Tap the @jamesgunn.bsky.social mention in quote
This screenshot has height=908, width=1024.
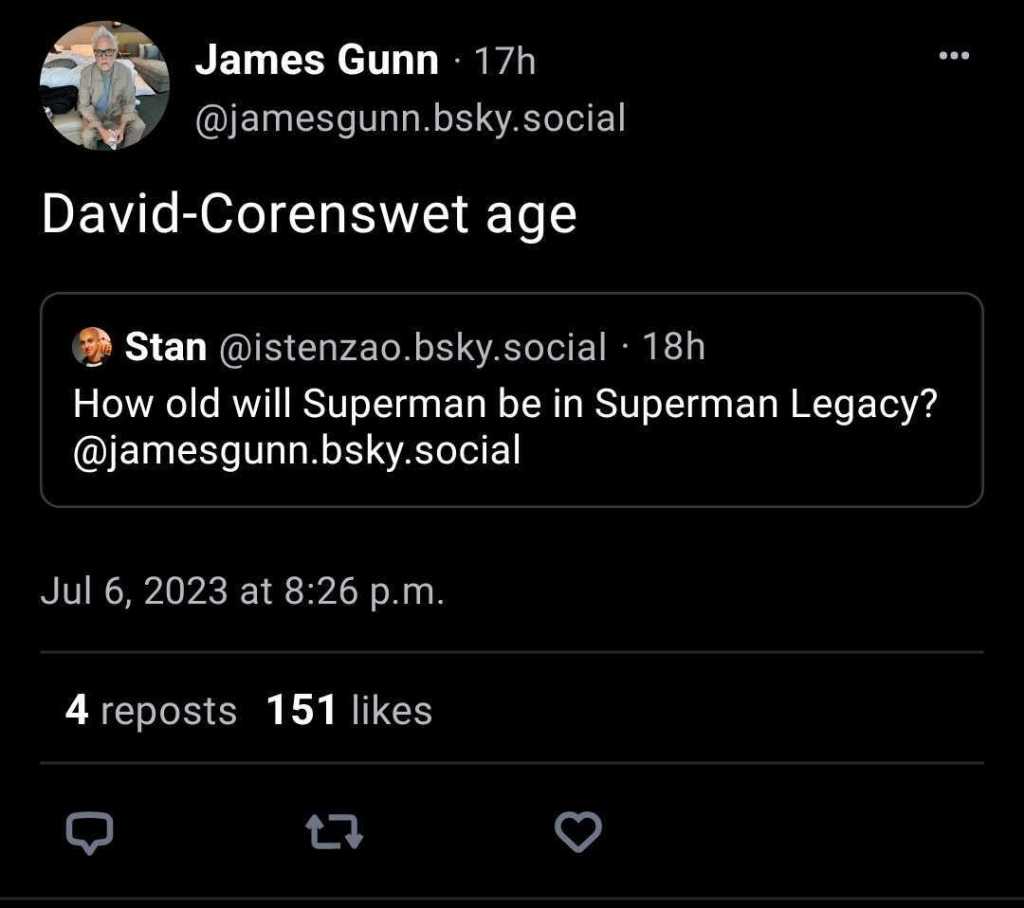(x=297, y=450)
